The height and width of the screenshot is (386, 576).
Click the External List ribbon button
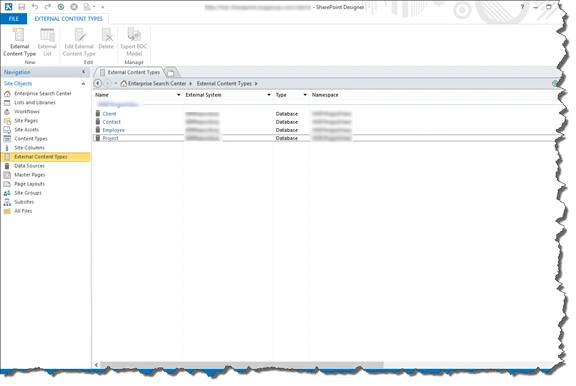(x=47, y=42)
